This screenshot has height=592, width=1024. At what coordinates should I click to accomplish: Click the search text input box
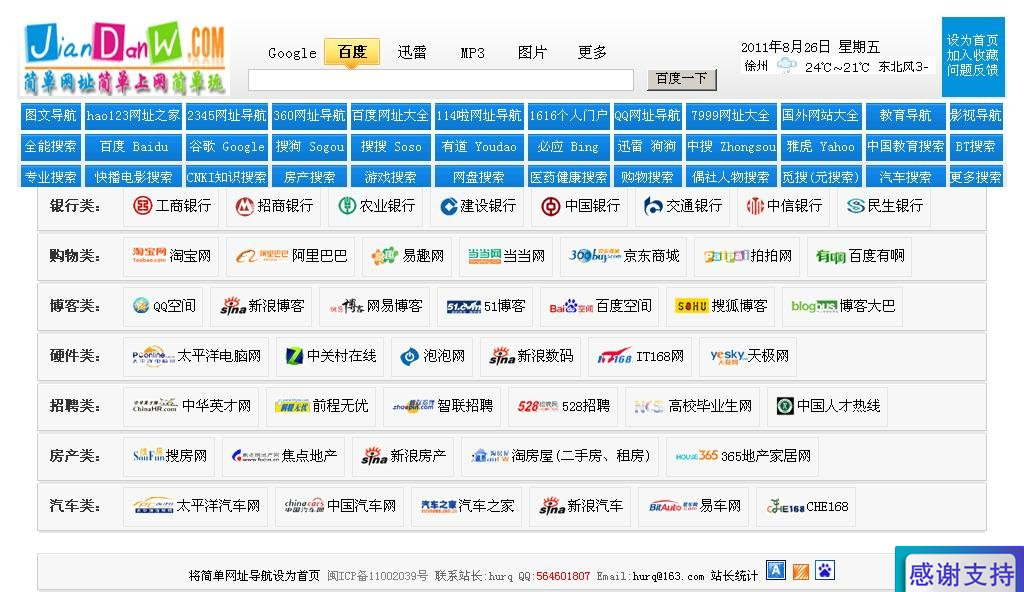441,80
